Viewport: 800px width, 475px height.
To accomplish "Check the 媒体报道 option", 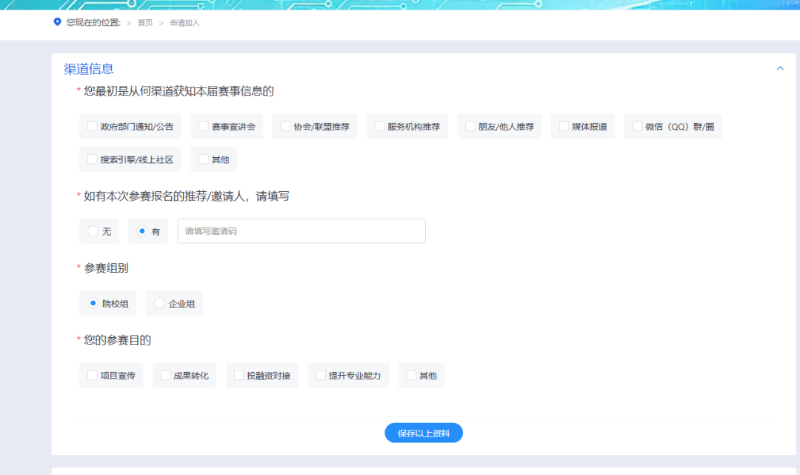I will [564, 127].
